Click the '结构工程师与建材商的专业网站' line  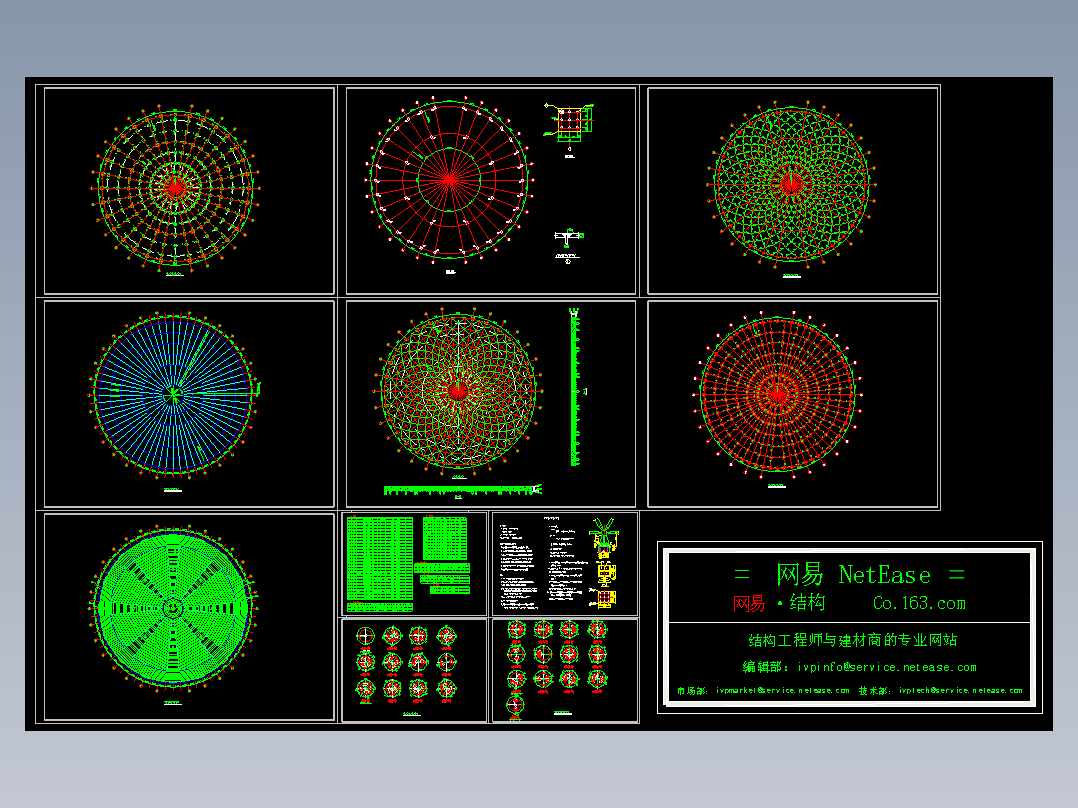pos(852,640)
